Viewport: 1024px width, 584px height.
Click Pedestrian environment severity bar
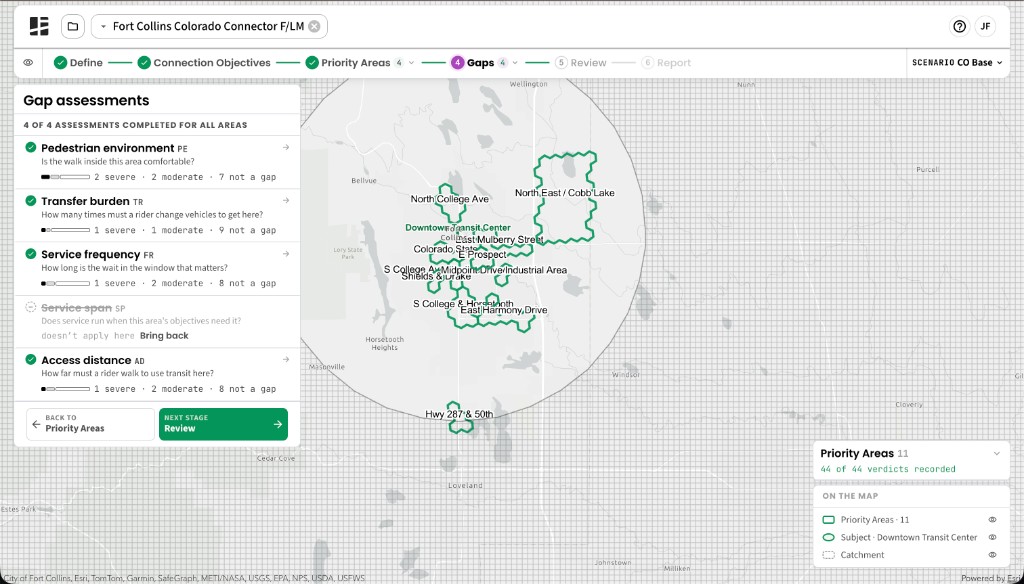pyautogui.click(x=65, y=177)
